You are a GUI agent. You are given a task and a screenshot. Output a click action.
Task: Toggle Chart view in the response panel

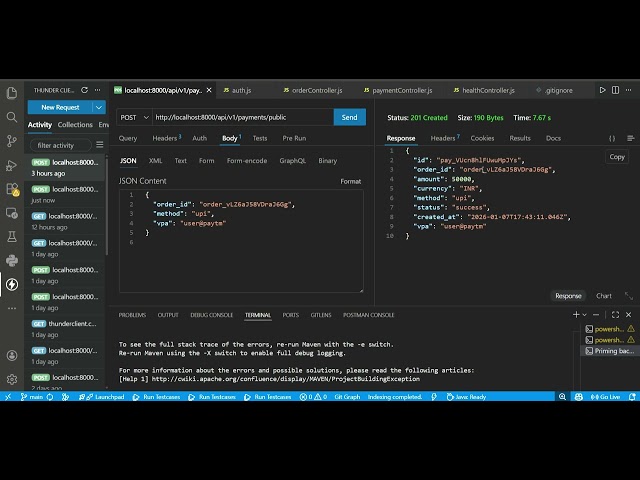(x=604, y=296)
